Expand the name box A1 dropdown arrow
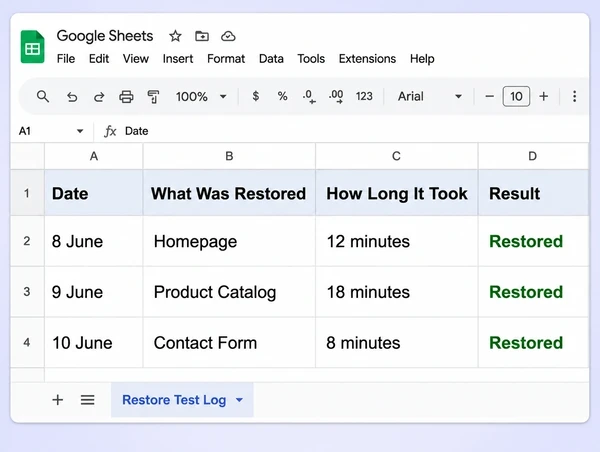The image size is (600, 452). point(80,131)
